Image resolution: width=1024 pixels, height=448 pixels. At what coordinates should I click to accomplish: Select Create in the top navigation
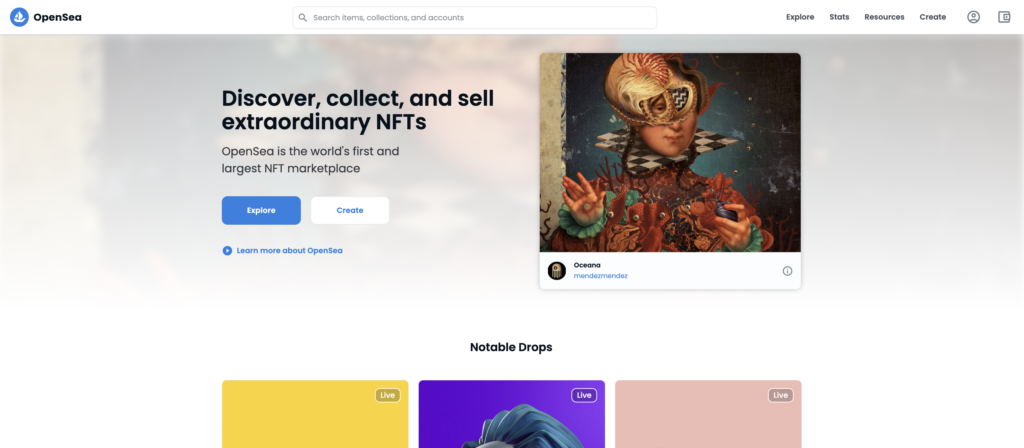(x=933, y=17)
